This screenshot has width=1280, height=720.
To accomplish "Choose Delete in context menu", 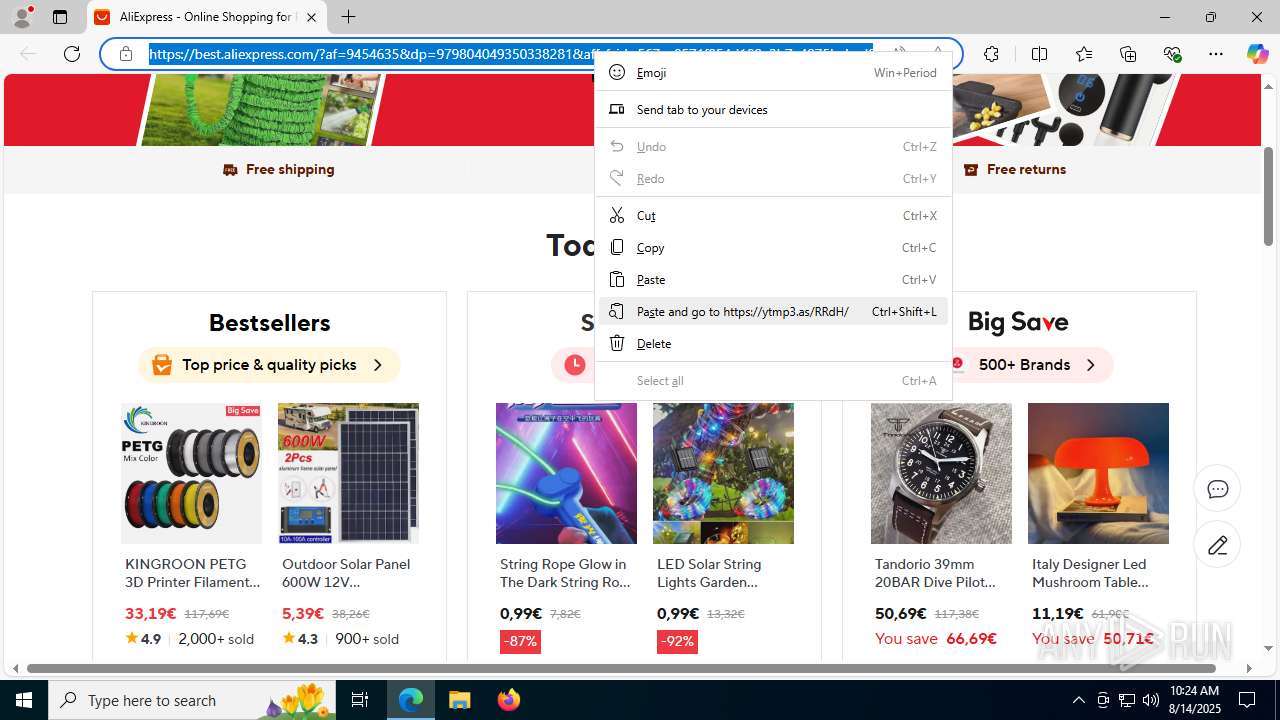I will coord(773,343).
